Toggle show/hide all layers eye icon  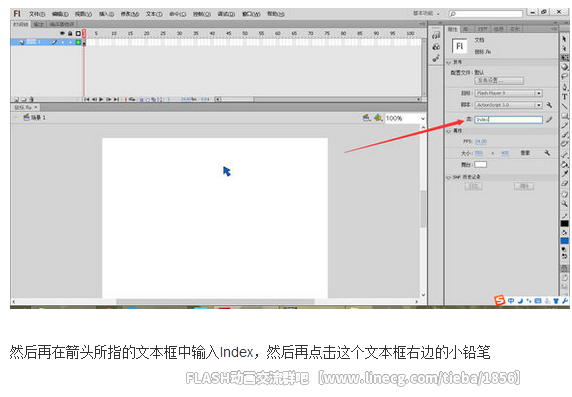[x=62, y=33]
